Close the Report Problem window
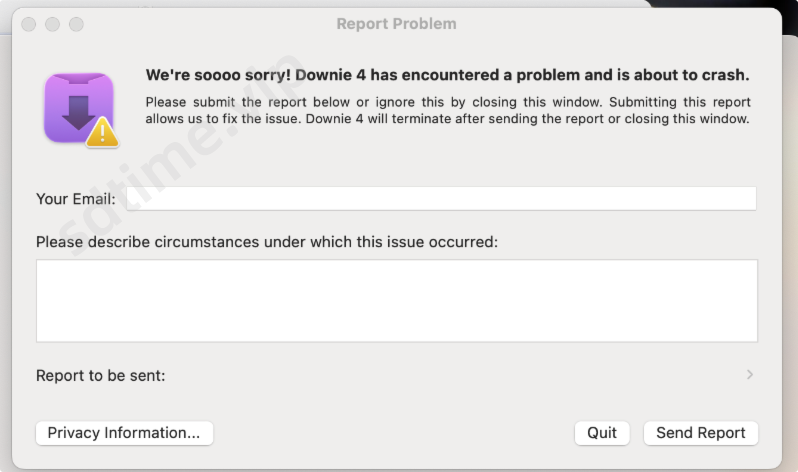This screenshot has width=798, height=472. 28,24
